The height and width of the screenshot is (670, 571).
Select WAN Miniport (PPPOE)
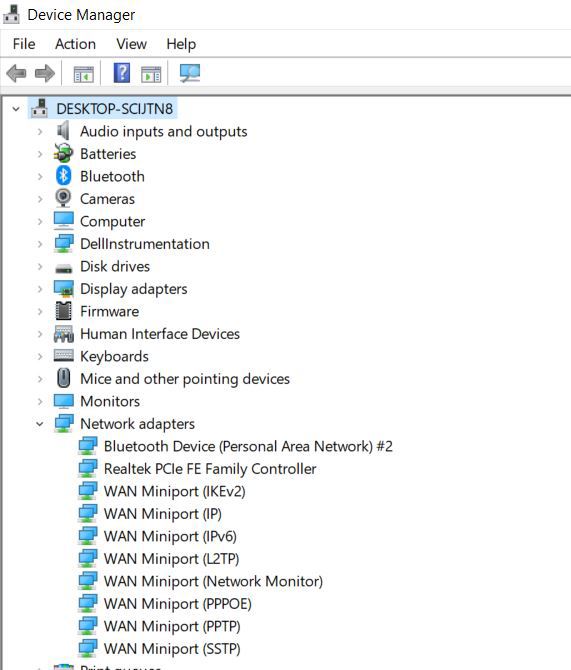click(177, 604)
